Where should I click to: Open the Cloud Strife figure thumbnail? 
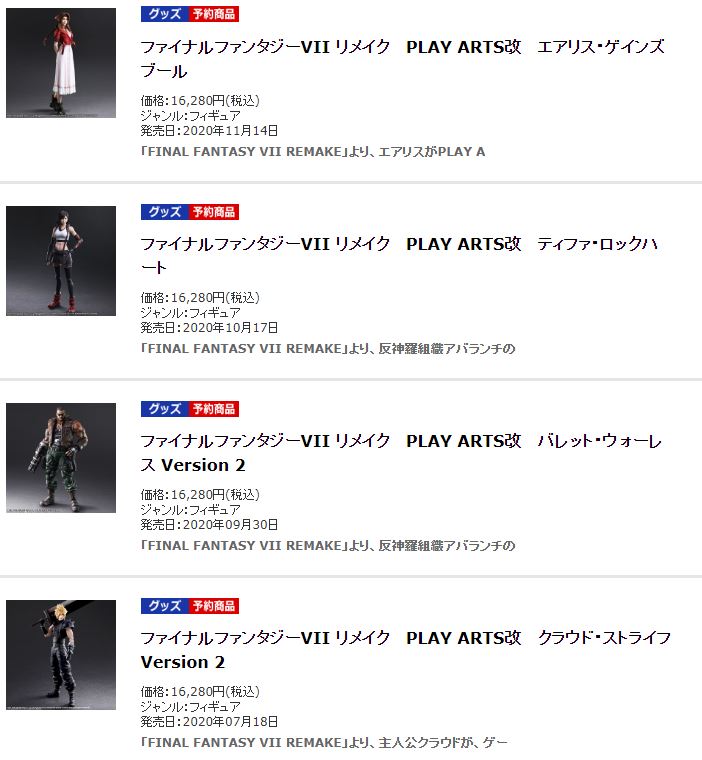61,655
